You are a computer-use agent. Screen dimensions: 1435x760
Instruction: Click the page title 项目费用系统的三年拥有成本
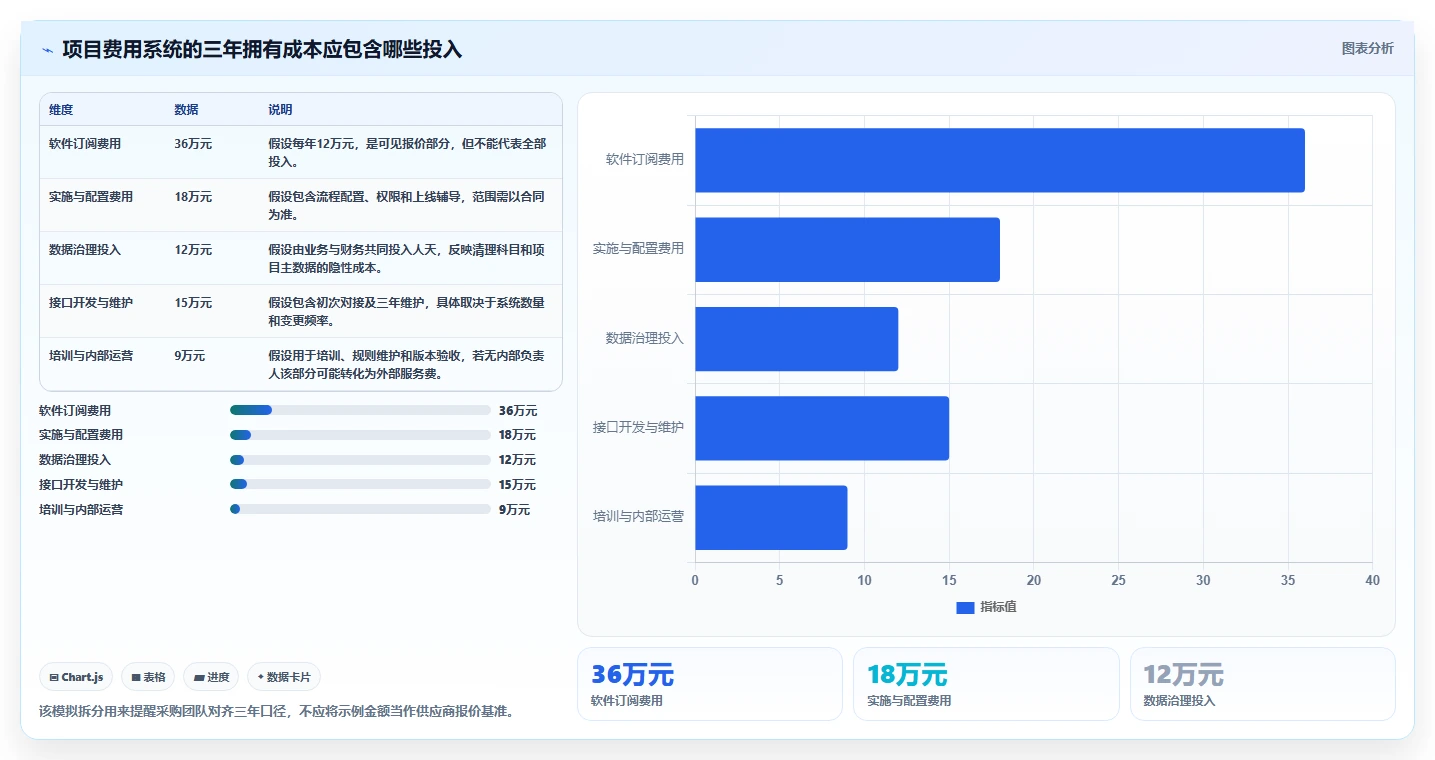(262, 49)
